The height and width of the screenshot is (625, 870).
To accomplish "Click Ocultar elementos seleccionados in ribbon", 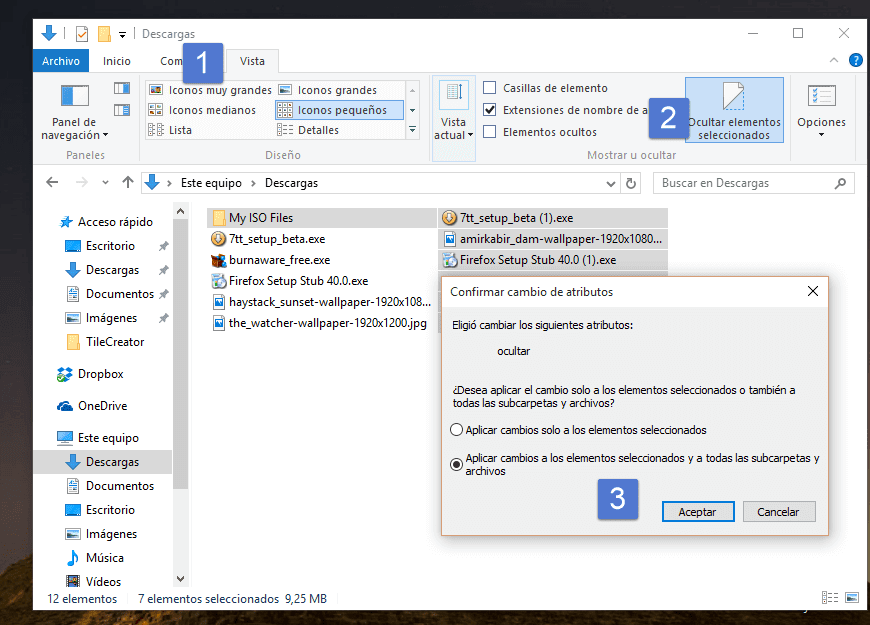I will 734,110.
